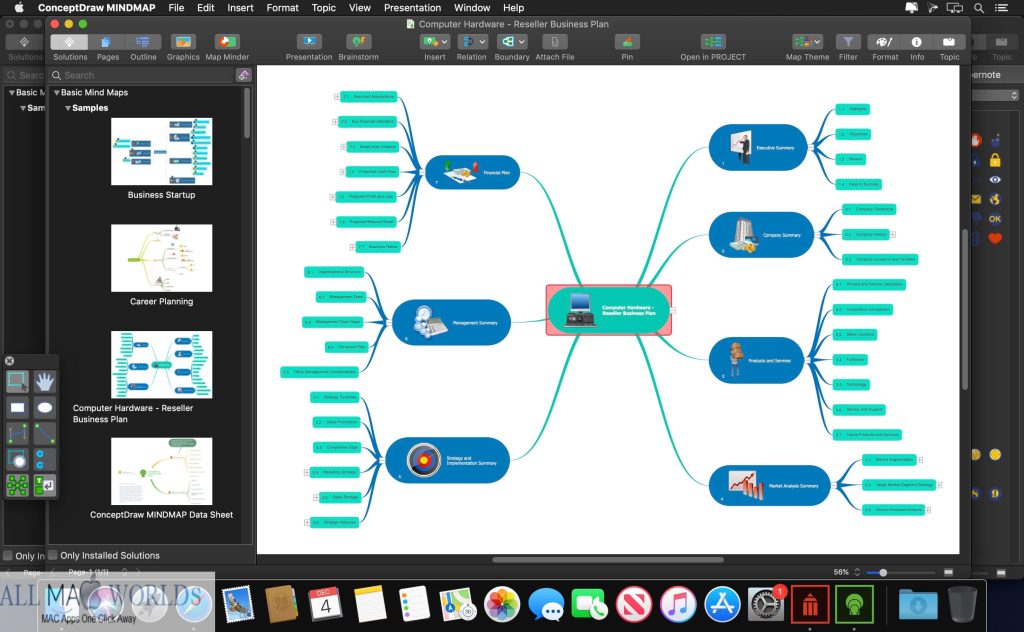
Task: Start Presentation mode from the toolbar
Action: pyautogui.click(x=309, y=42)
